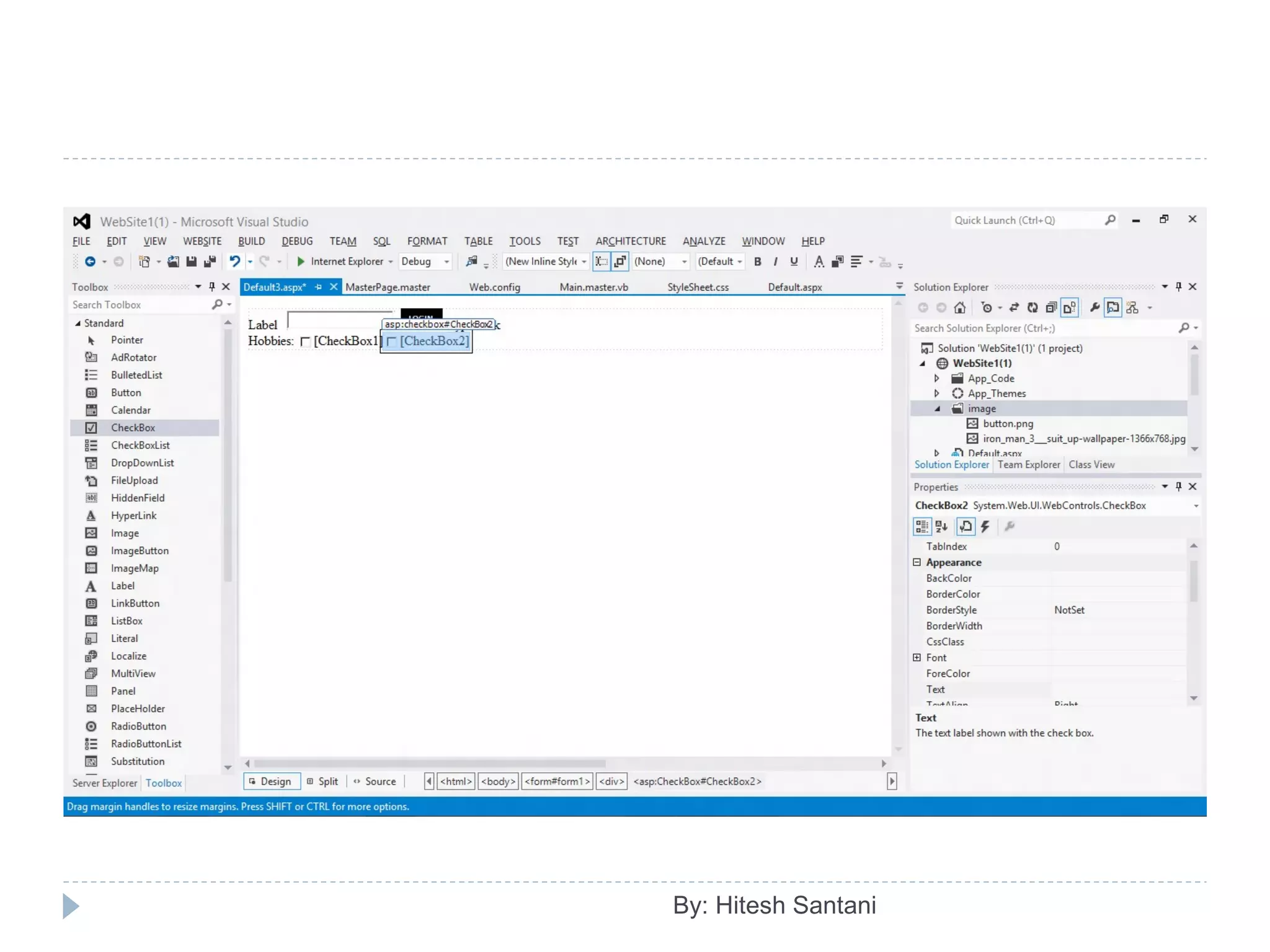Sort properties alphabetically icon
Viewport: 1270px width, 952px height.
pos(941,527)
